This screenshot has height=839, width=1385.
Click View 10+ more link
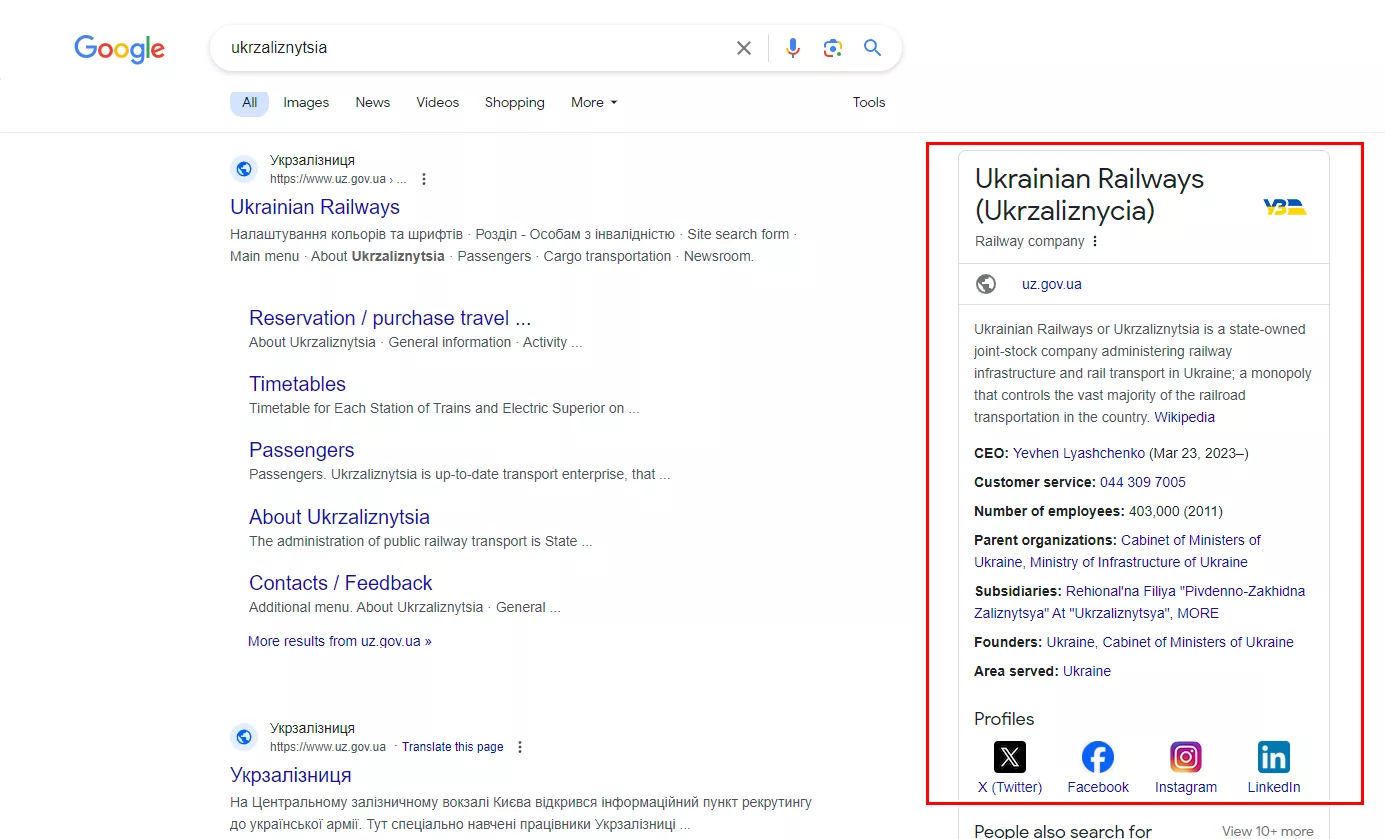pos(1268,831)
